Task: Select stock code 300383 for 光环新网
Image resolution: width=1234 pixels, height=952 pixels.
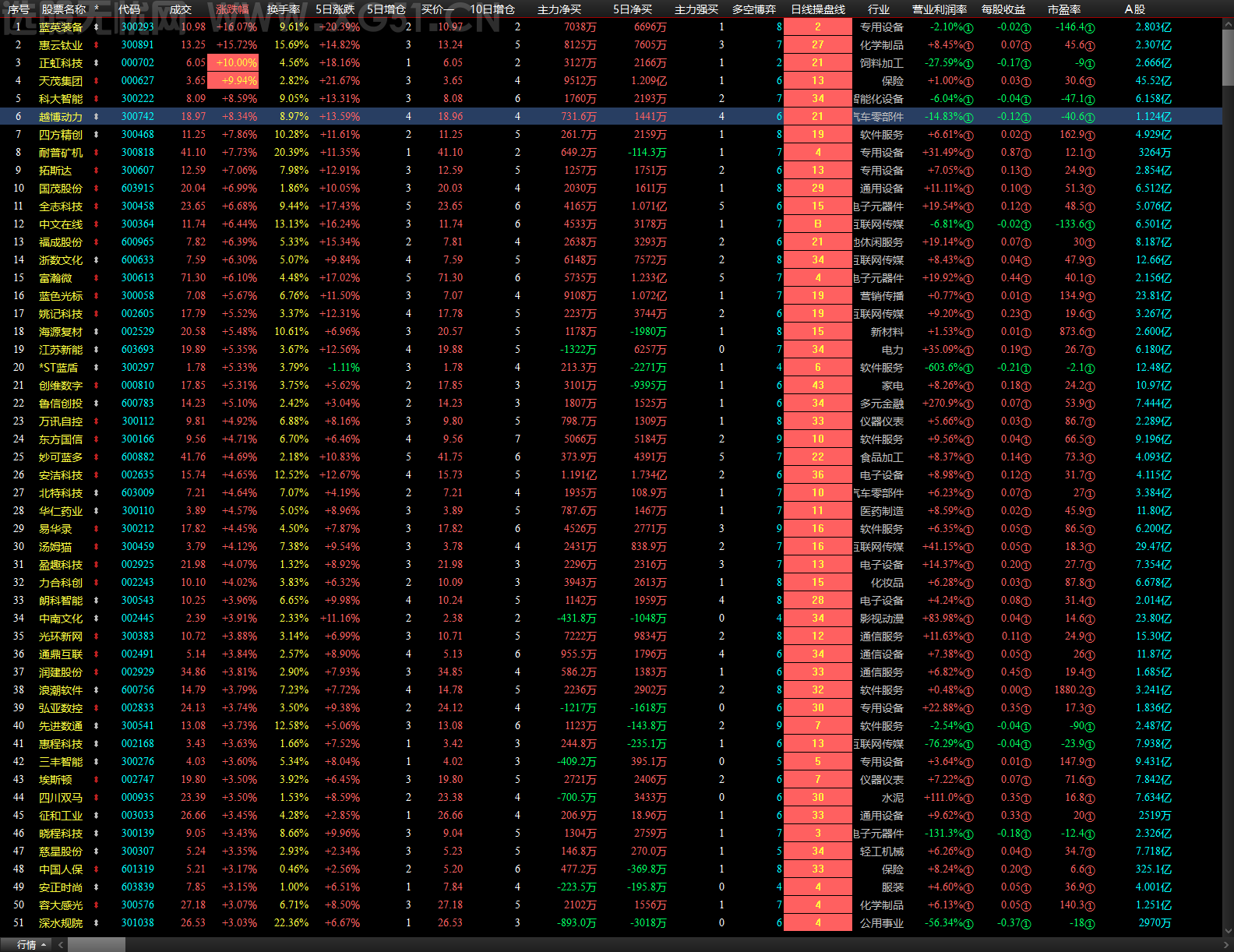Action: pyautogui.click(x=138, y=636)
